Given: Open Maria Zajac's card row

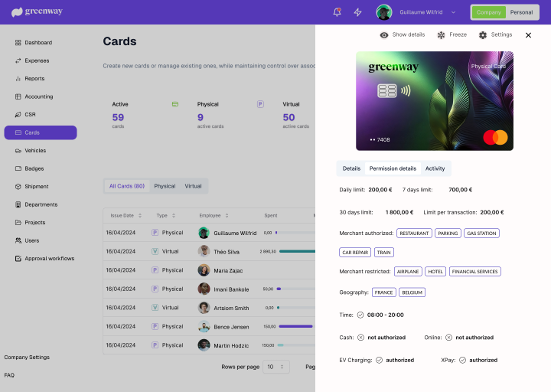Looking at the screenshot, I should tap(209, 270).
